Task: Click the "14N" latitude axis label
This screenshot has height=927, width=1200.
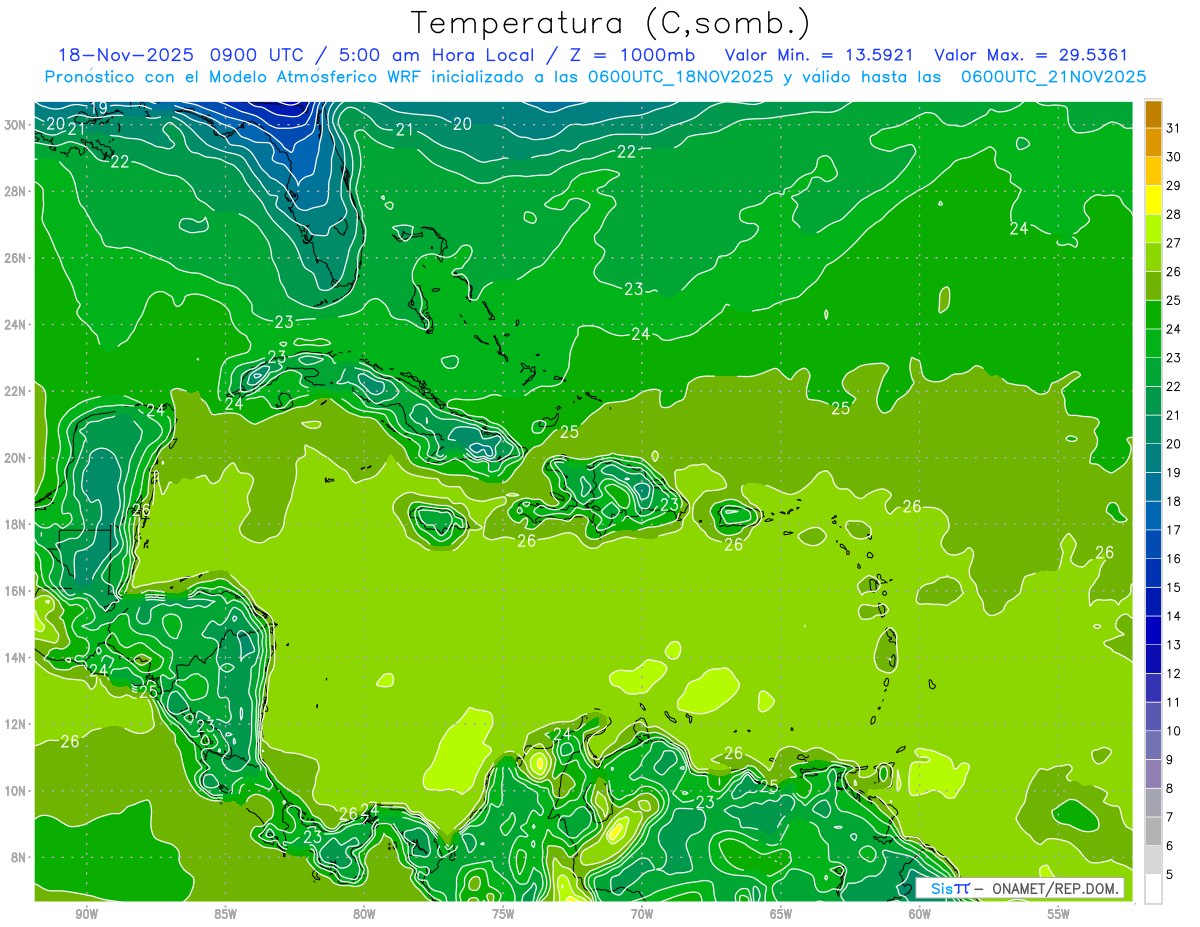Action: [14, 657]
